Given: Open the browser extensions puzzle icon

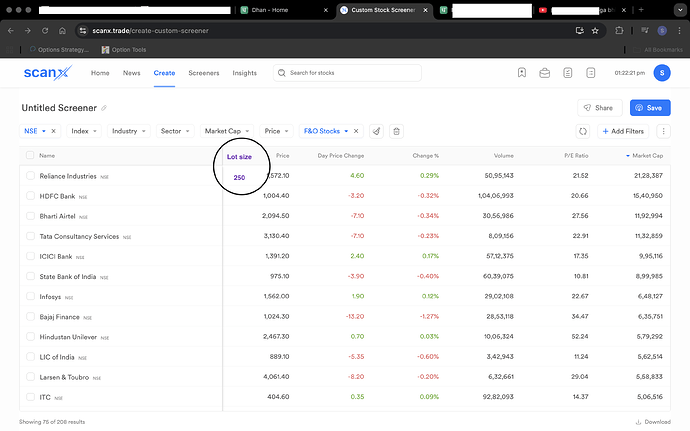Looking at the screenshot, I should pos(619,30).
